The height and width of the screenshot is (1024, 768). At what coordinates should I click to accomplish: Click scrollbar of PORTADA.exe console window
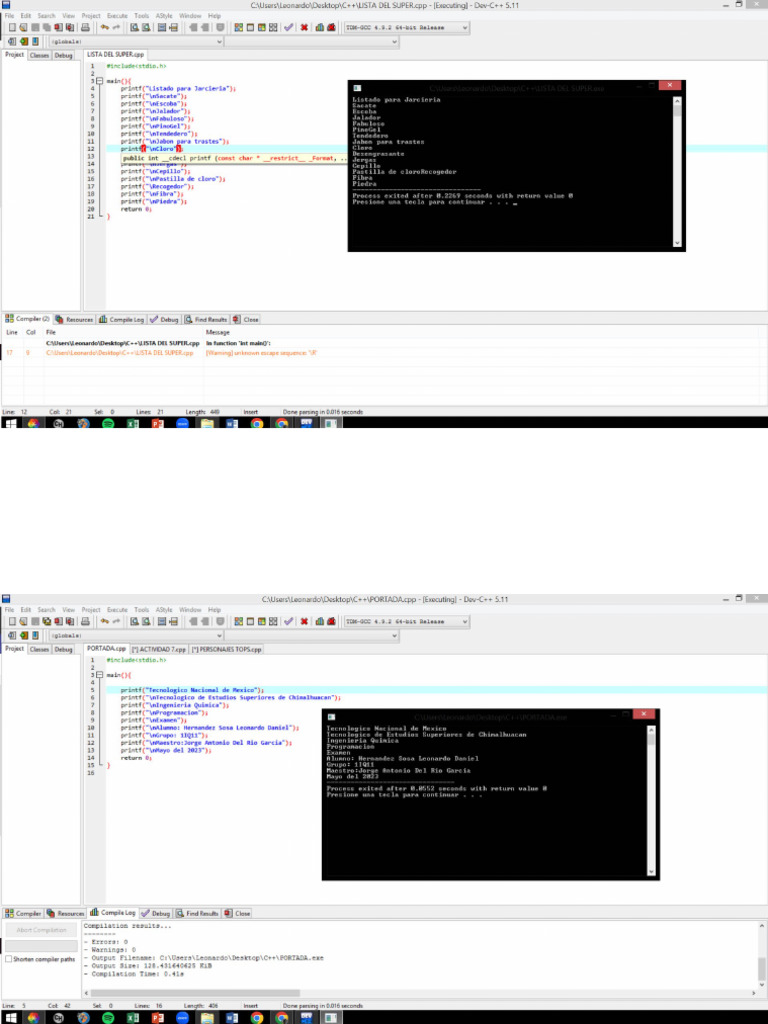650,801
